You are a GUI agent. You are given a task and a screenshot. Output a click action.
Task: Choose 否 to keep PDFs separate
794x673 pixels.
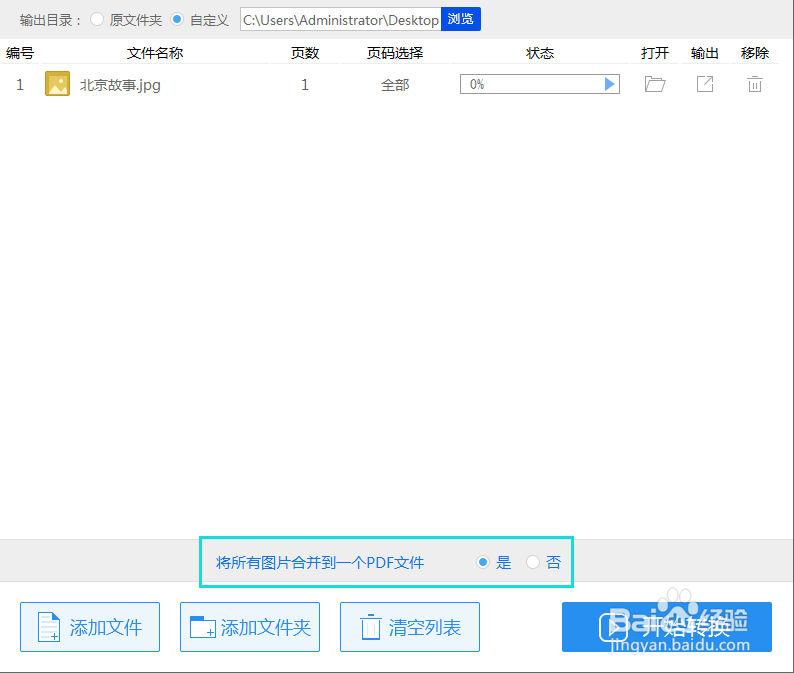pos(533,562)
